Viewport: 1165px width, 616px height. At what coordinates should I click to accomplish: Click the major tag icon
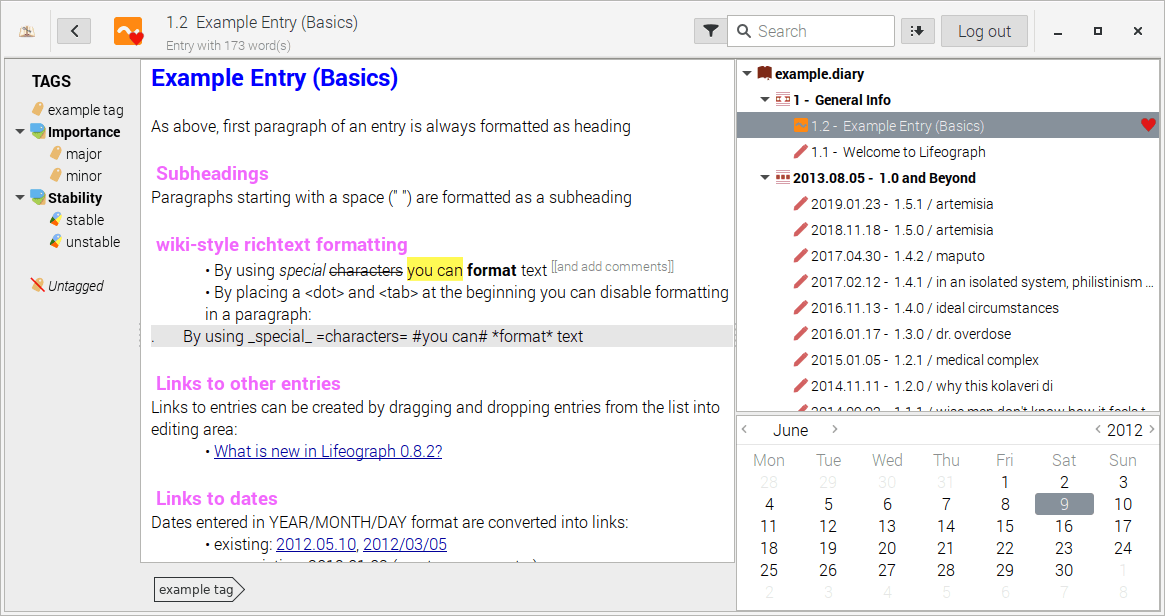click(x=56, y=153)
